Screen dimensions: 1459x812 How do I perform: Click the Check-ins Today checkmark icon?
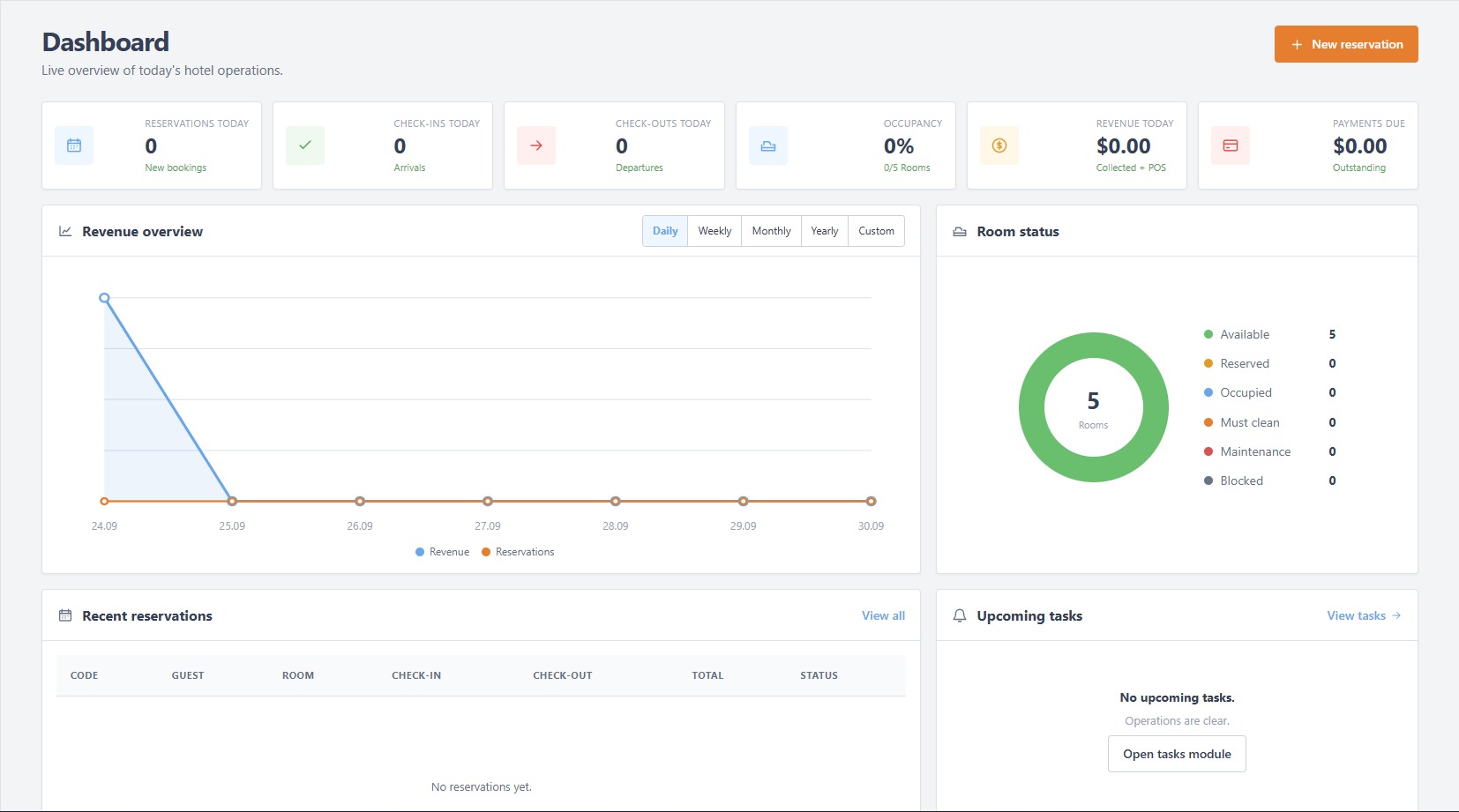305,145
